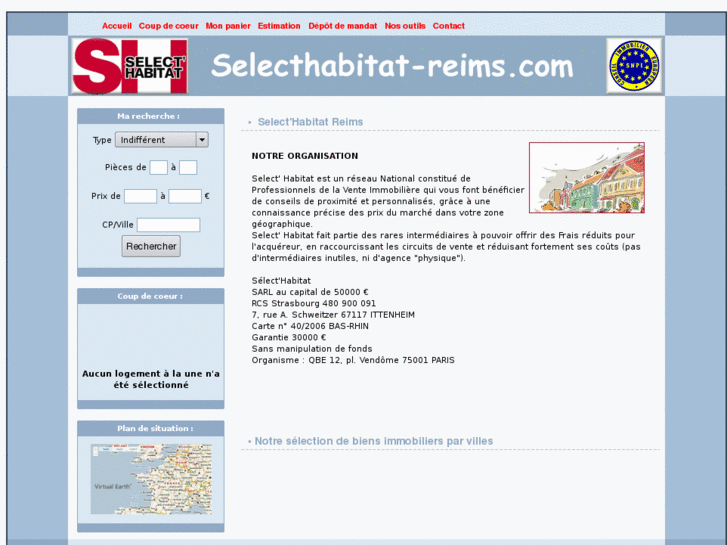This screenshot has height=545, width=727.
Task: Open the France map thumbnail
Action: [x=151, y=479]
